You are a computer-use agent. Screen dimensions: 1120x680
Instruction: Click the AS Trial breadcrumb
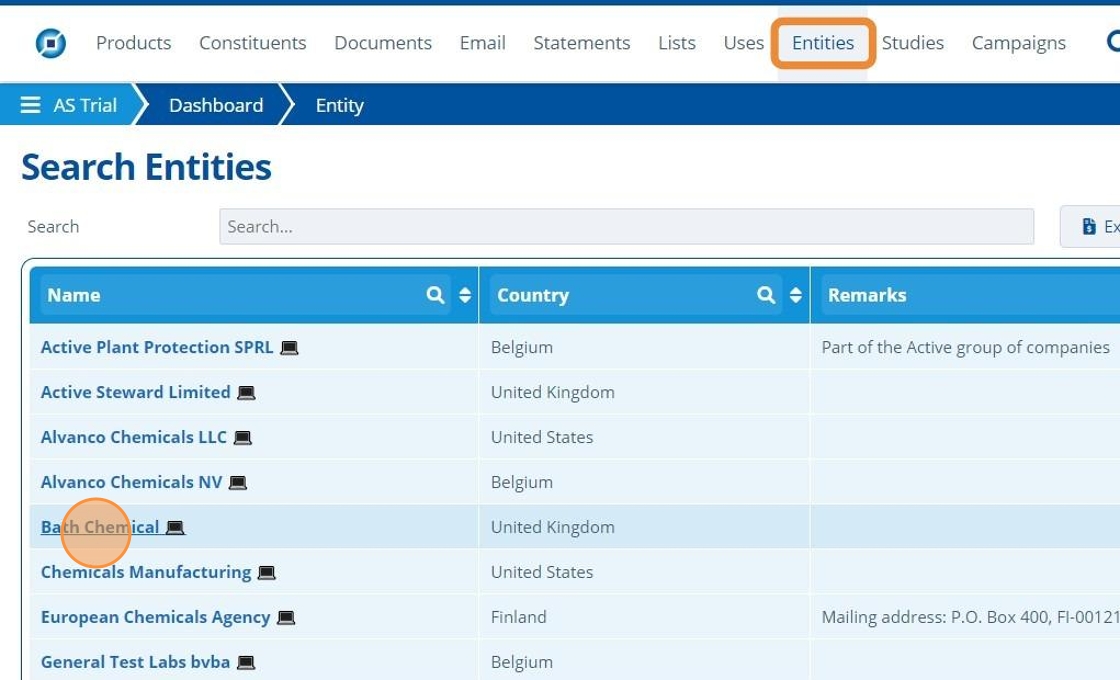point(85,105)
